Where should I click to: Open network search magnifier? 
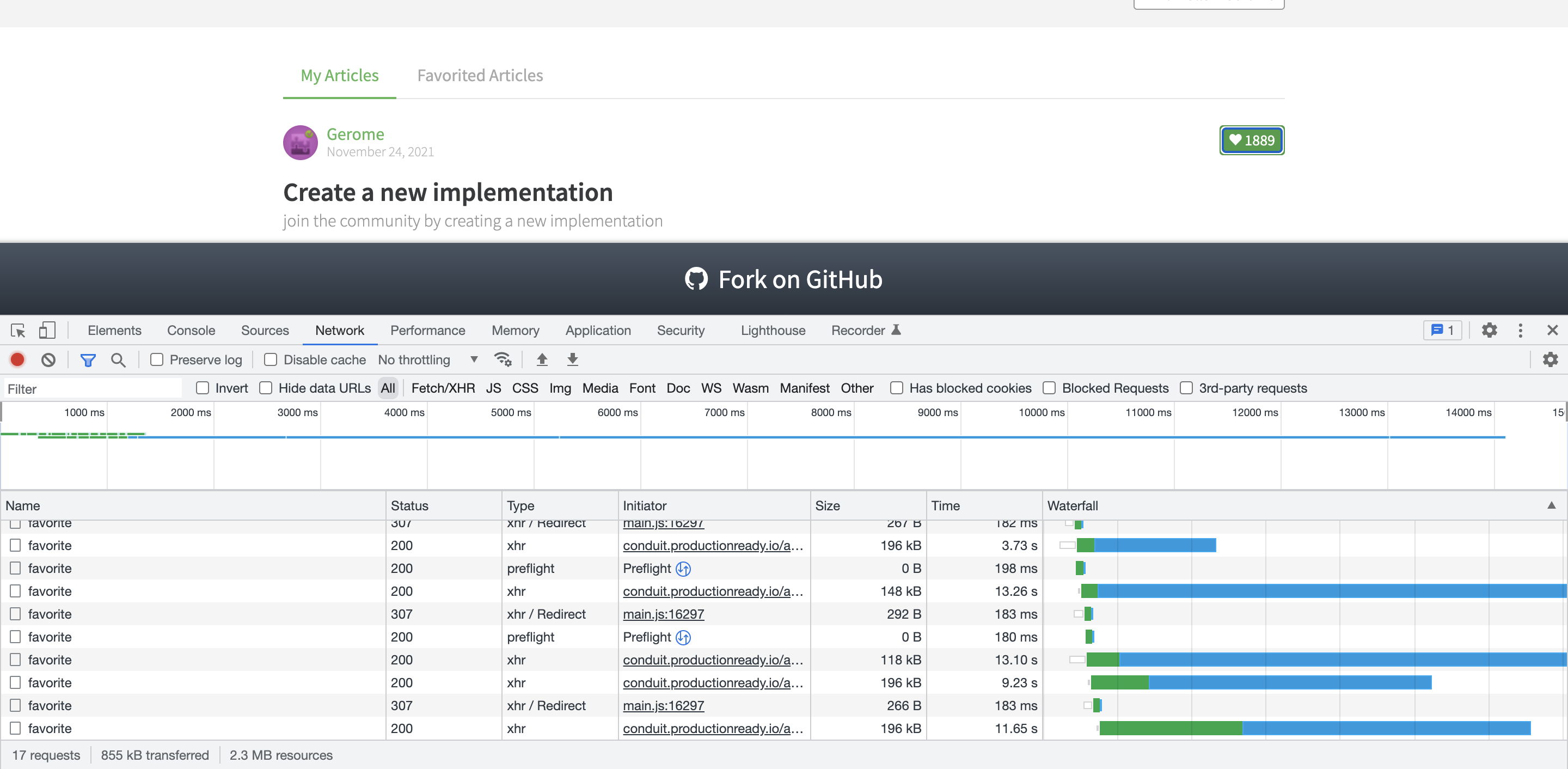118,360
